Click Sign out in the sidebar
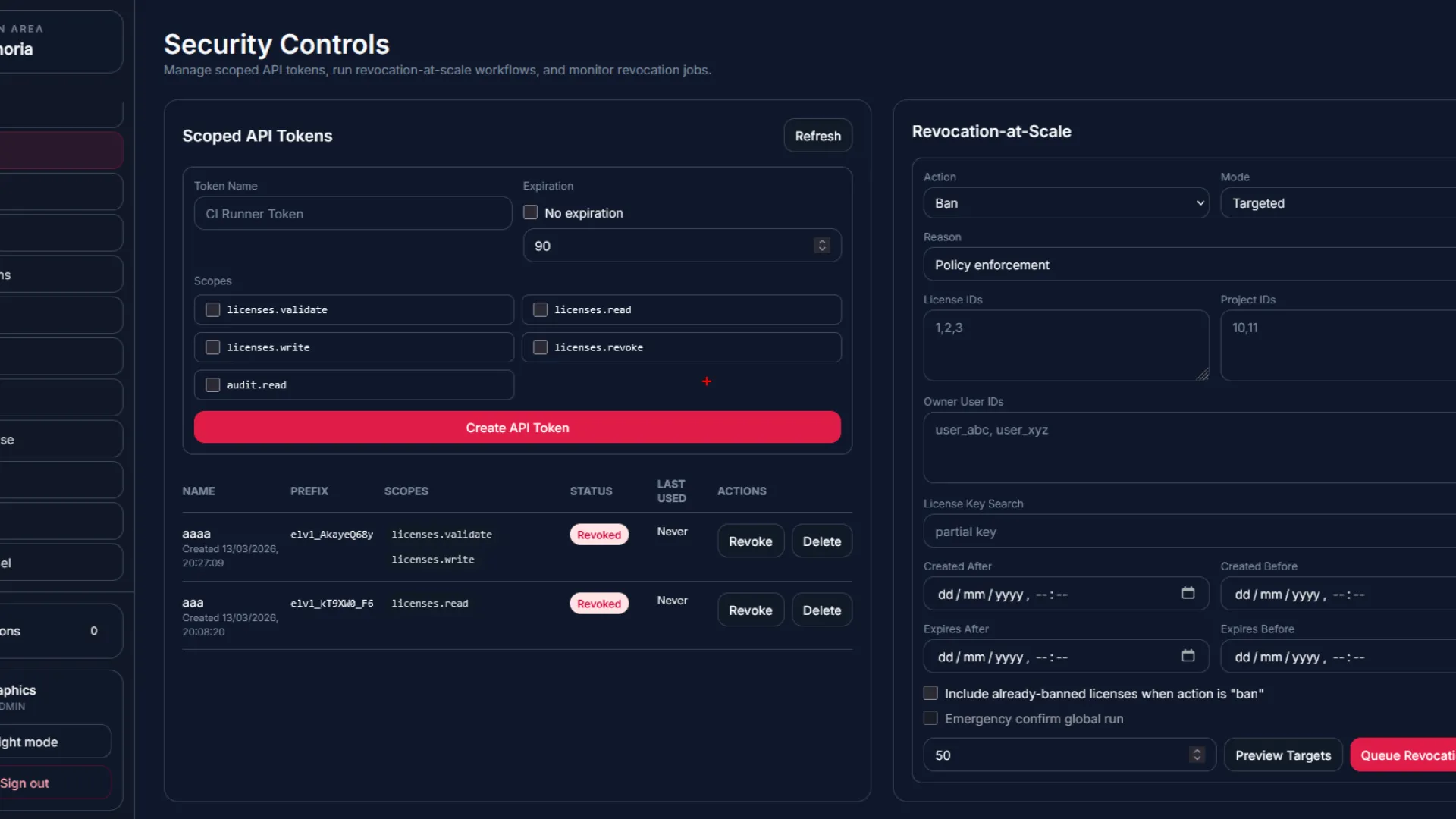Image resolution: width=1456 pixels, height=819 pixels. coord(26,783)
